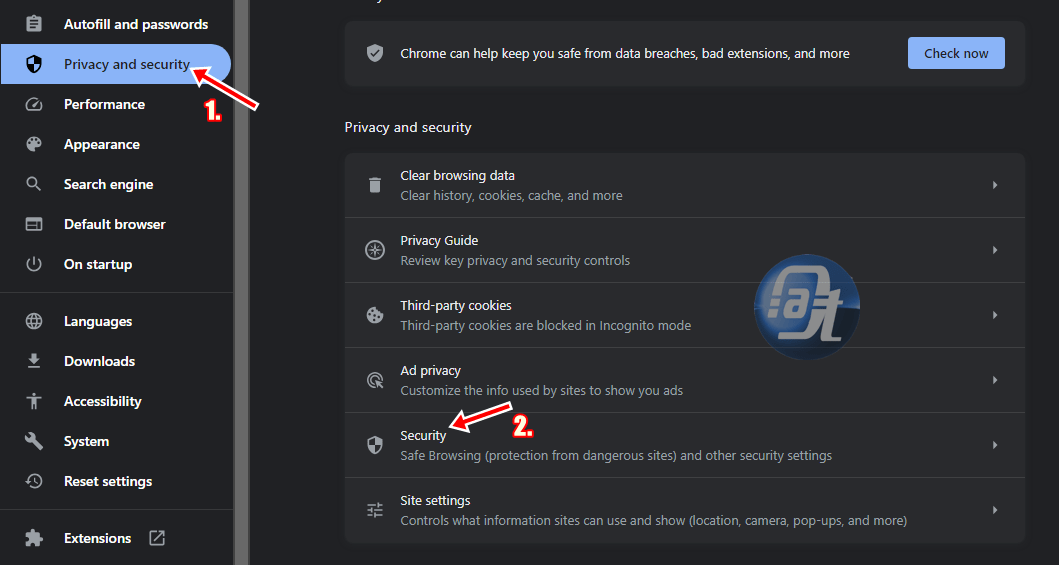Screen dimensions: 1059x565
Task: Click the Clear browsing data trash icon
Action: pos(375,185)
